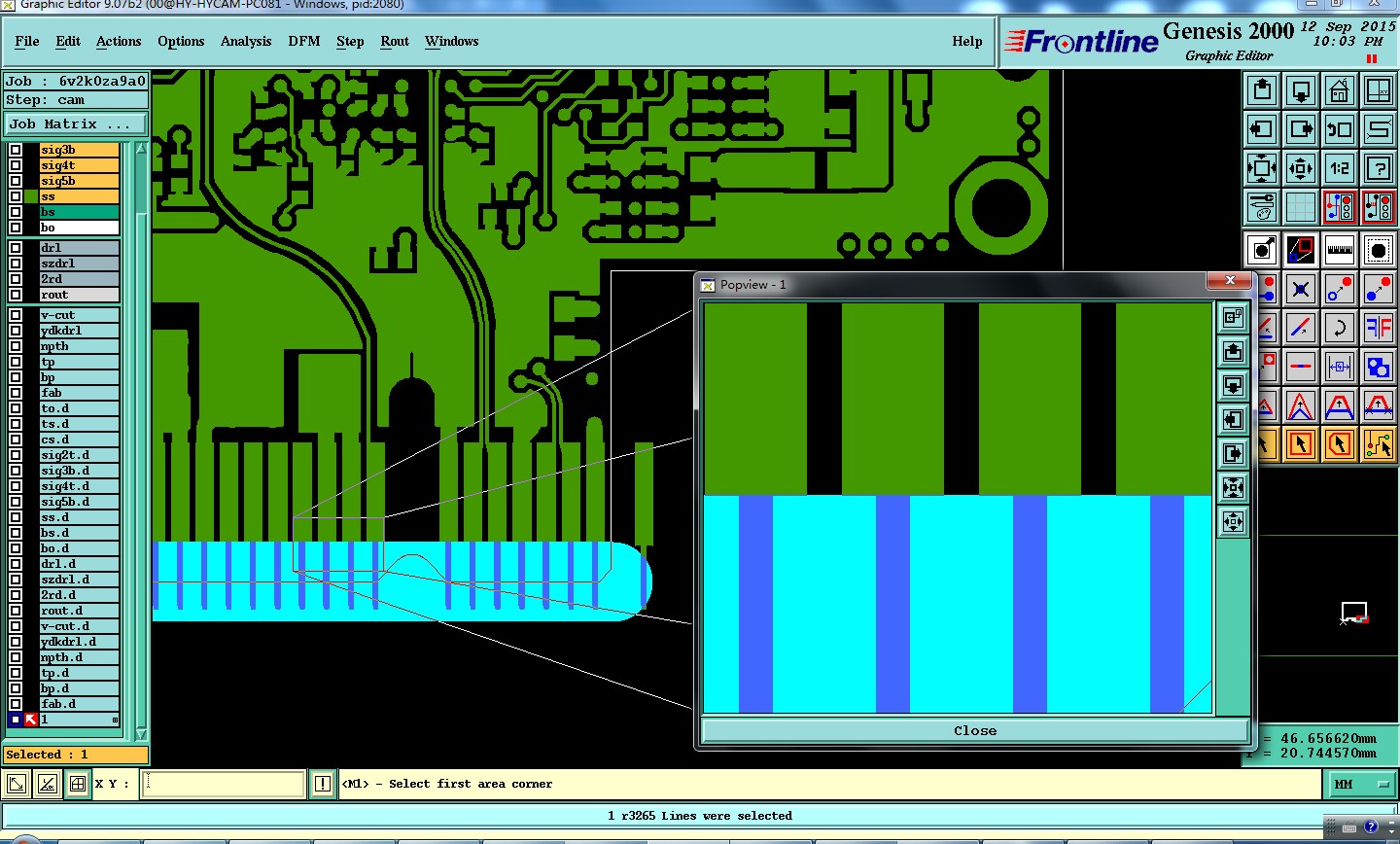Click the delete intersection X tool
This screenshot has width=1400, height=844.
pos(1301,289)
